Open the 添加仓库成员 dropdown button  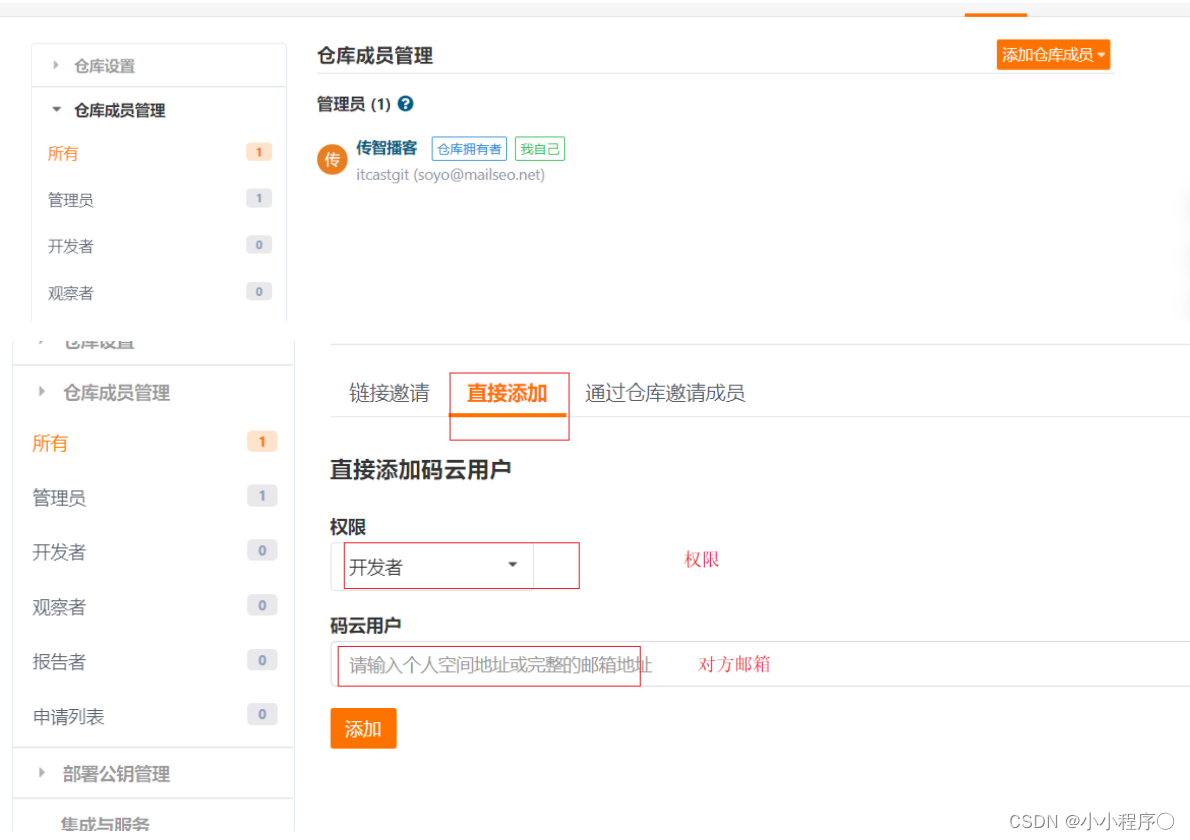[x=1053, y=55]
